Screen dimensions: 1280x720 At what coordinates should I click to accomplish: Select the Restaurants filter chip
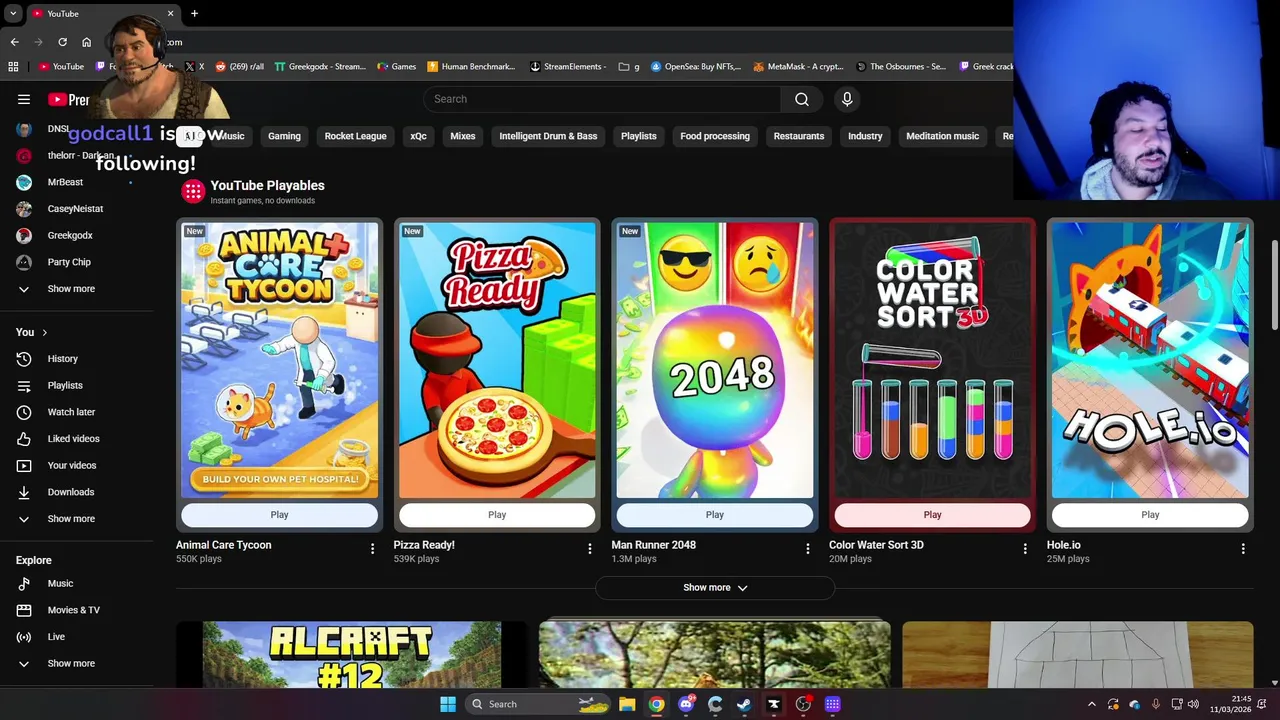[x=799, y=136]
